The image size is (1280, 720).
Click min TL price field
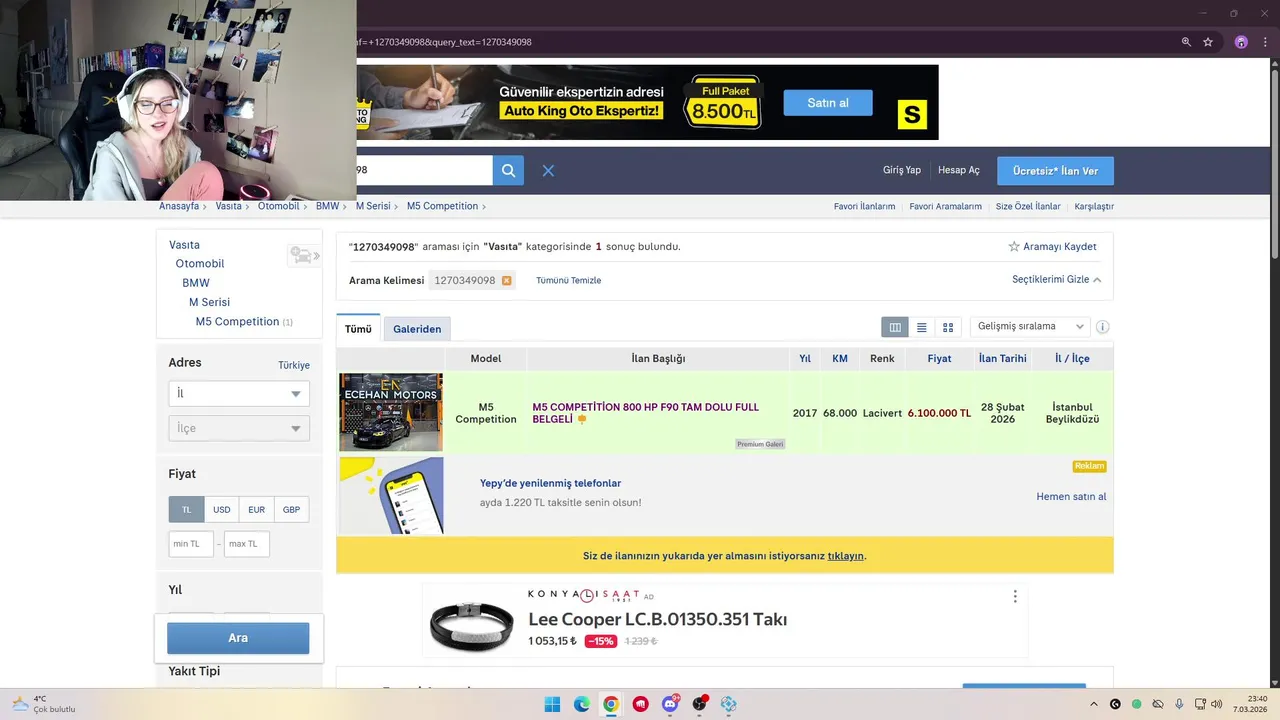click(x=191, y=544)
